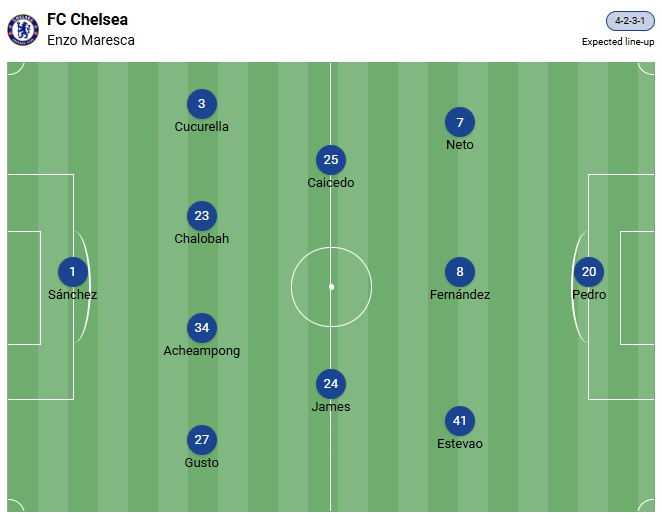
Task: Select Fernández's number 8 marker
Action: [x=460, y=272]
